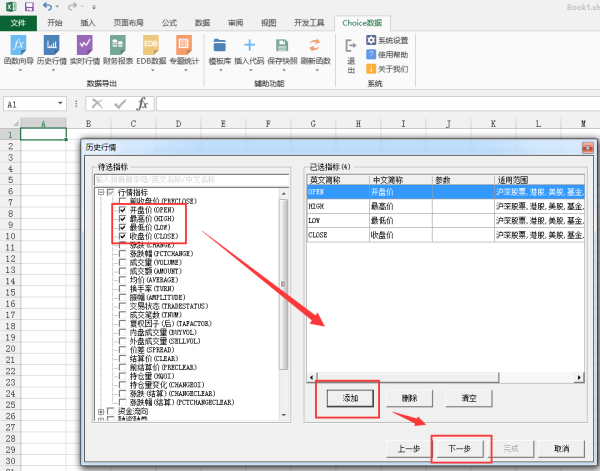Click the 专题统计 icon

[x=184, y=52]
